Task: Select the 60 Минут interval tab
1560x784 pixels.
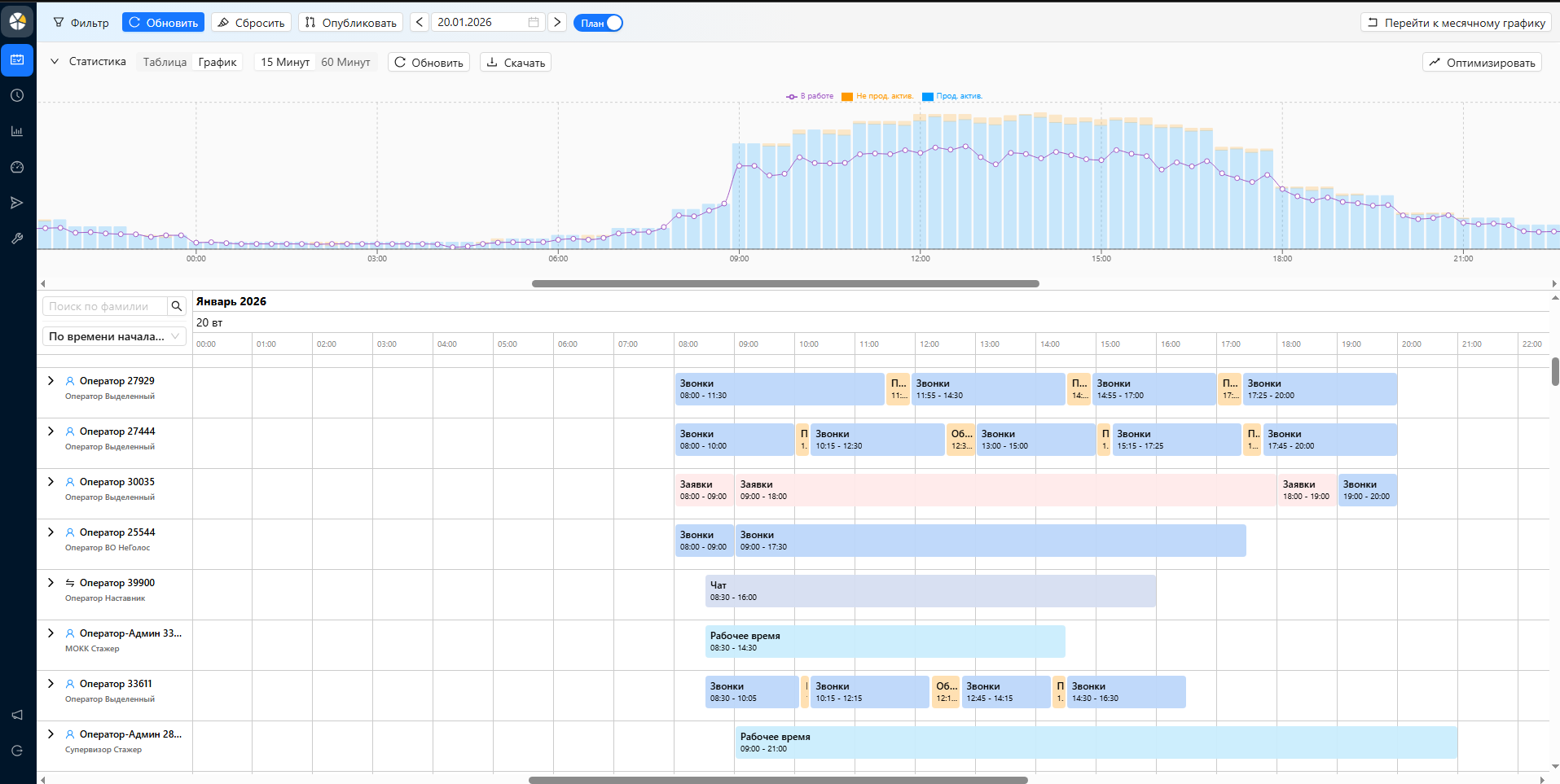Action: (x=345, y=63)
